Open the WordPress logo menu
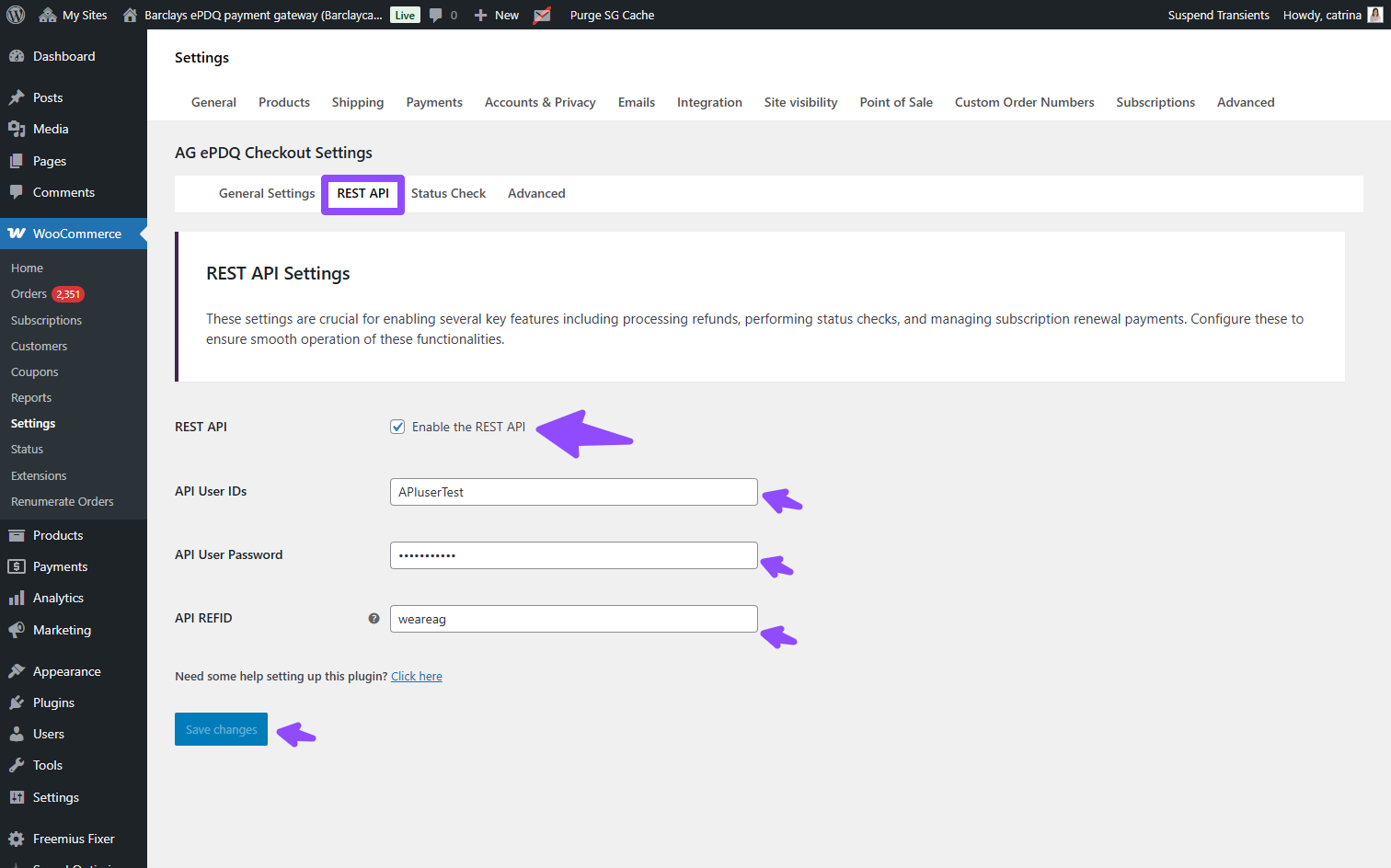 coord(16,15)
